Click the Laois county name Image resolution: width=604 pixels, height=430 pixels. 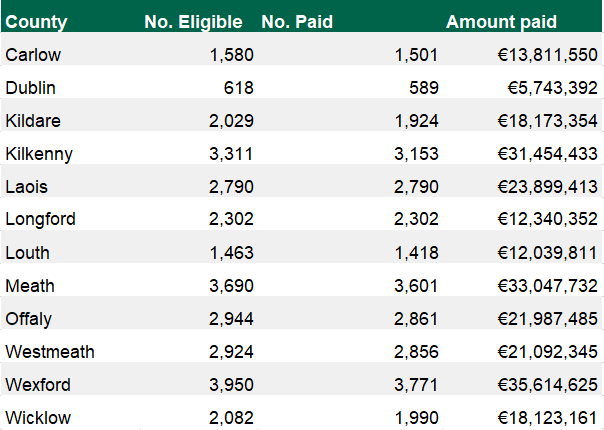pos(26,187)
